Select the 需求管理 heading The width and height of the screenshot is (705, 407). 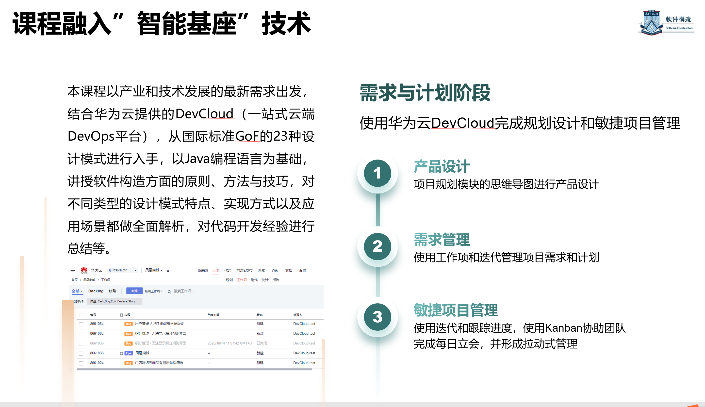[442, 240]
